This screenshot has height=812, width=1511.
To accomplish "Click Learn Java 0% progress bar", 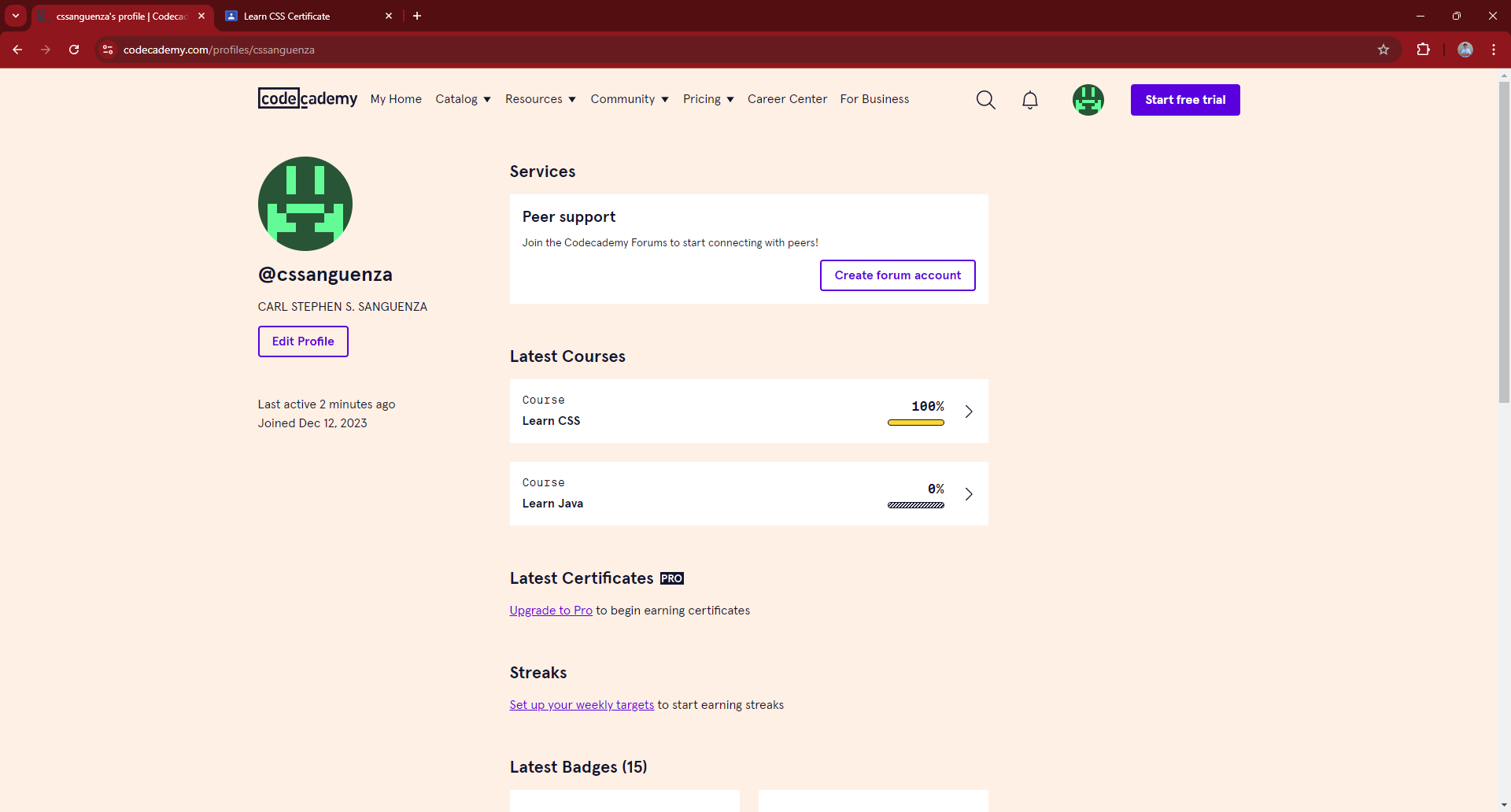I will coord(916,505).
